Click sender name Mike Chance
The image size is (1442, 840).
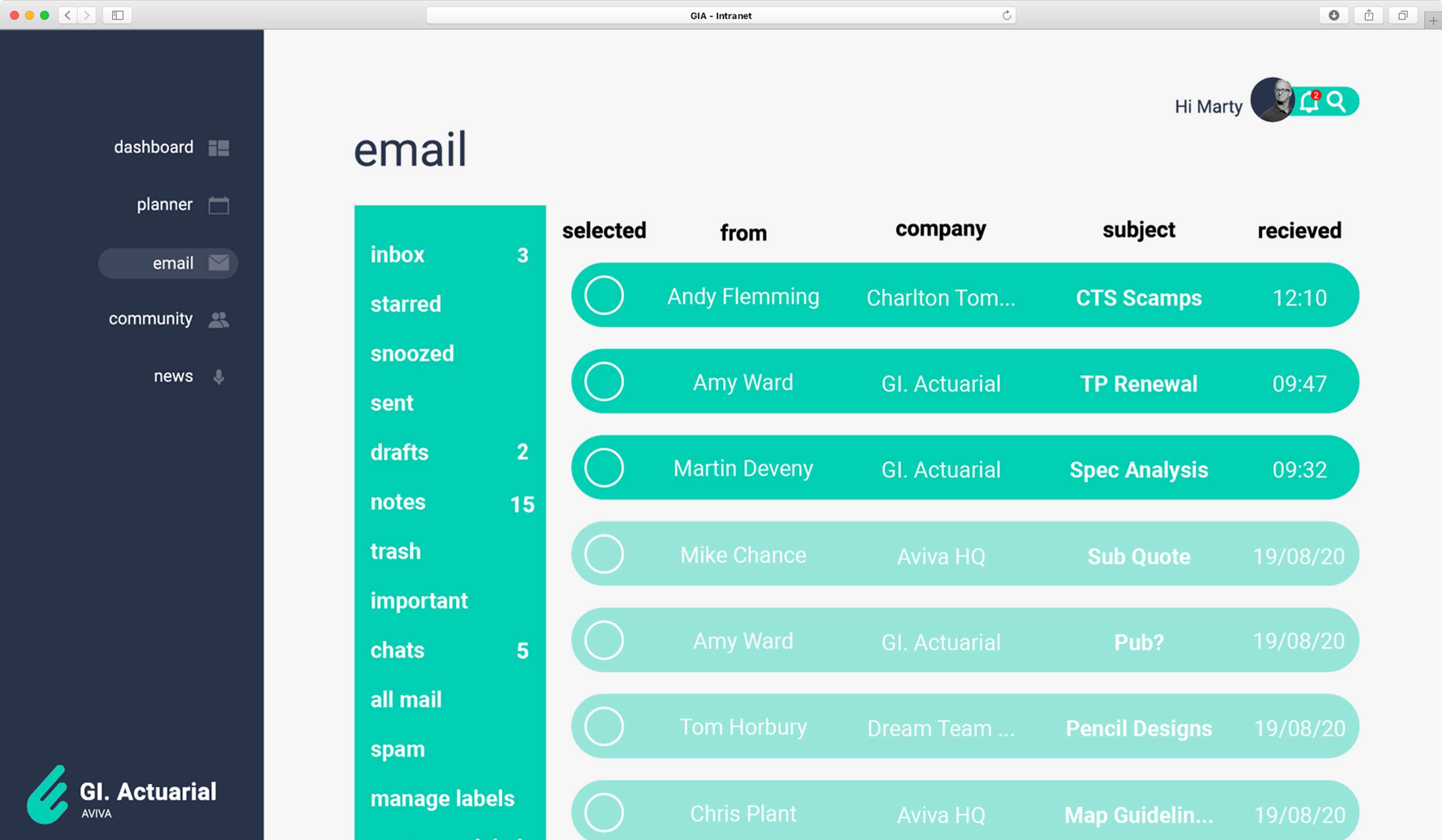click(743, 555)
